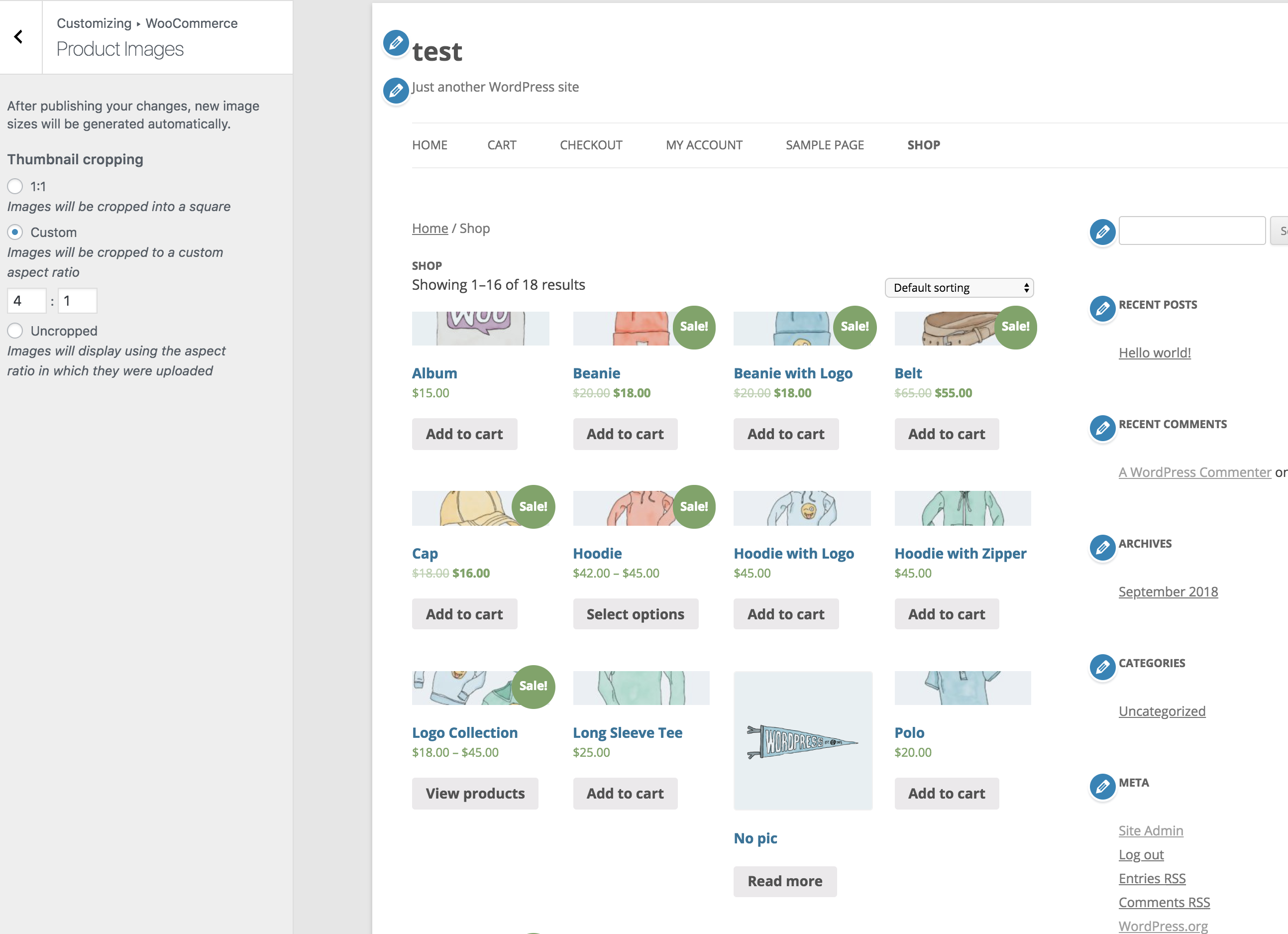
Task: Add the Beanie to cart
Action: [625, 434]
